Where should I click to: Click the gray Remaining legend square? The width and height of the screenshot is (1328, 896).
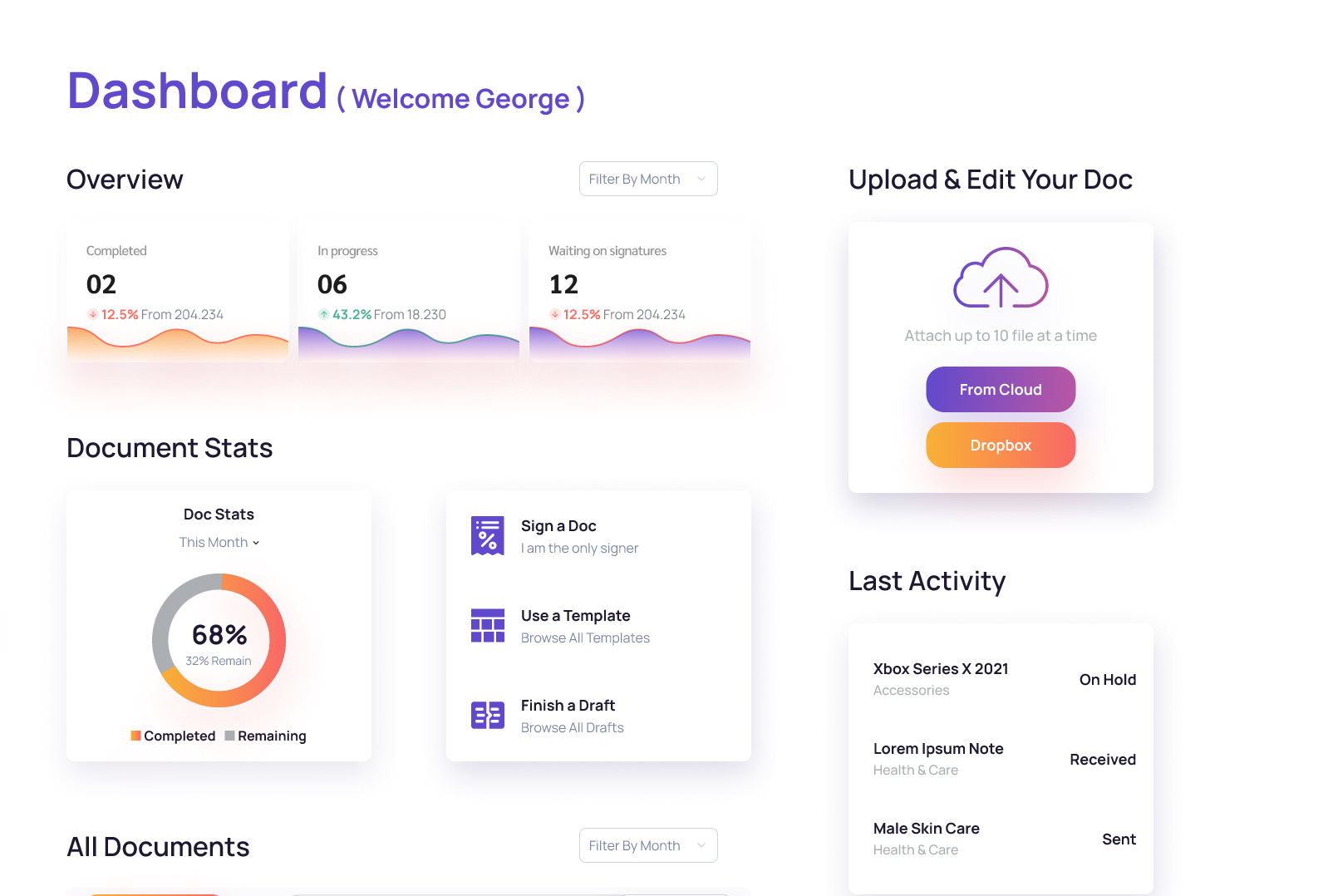tap(229, 736)
